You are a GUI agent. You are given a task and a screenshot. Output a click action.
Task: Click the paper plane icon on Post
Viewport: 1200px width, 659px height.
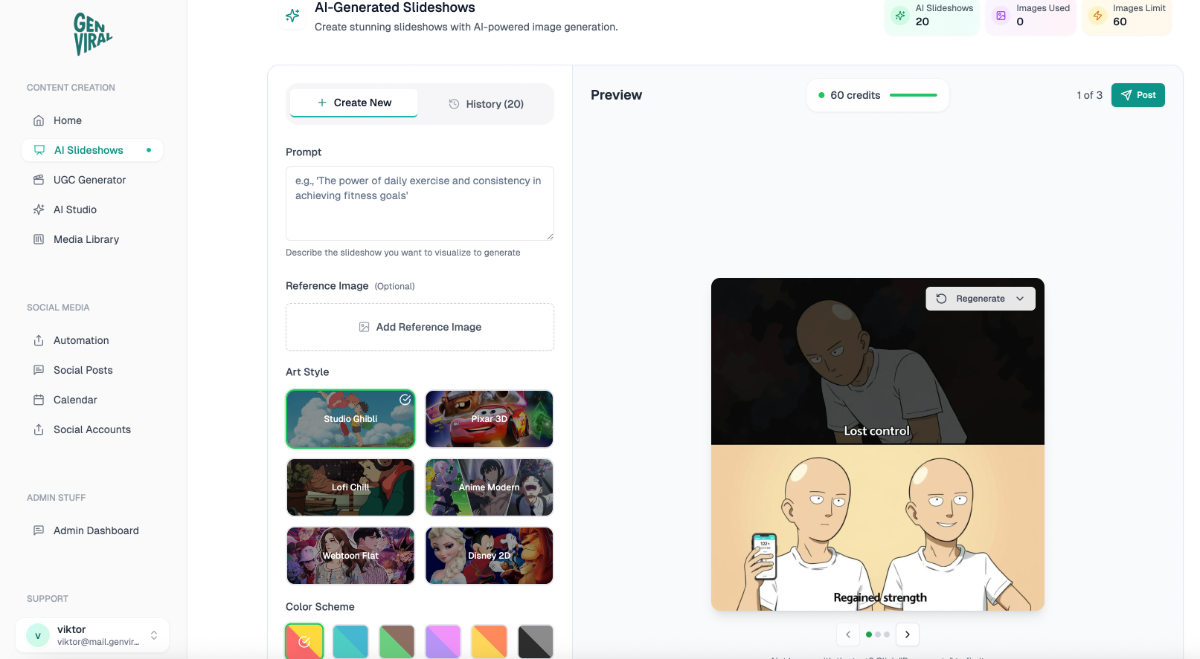(1126, 95)
